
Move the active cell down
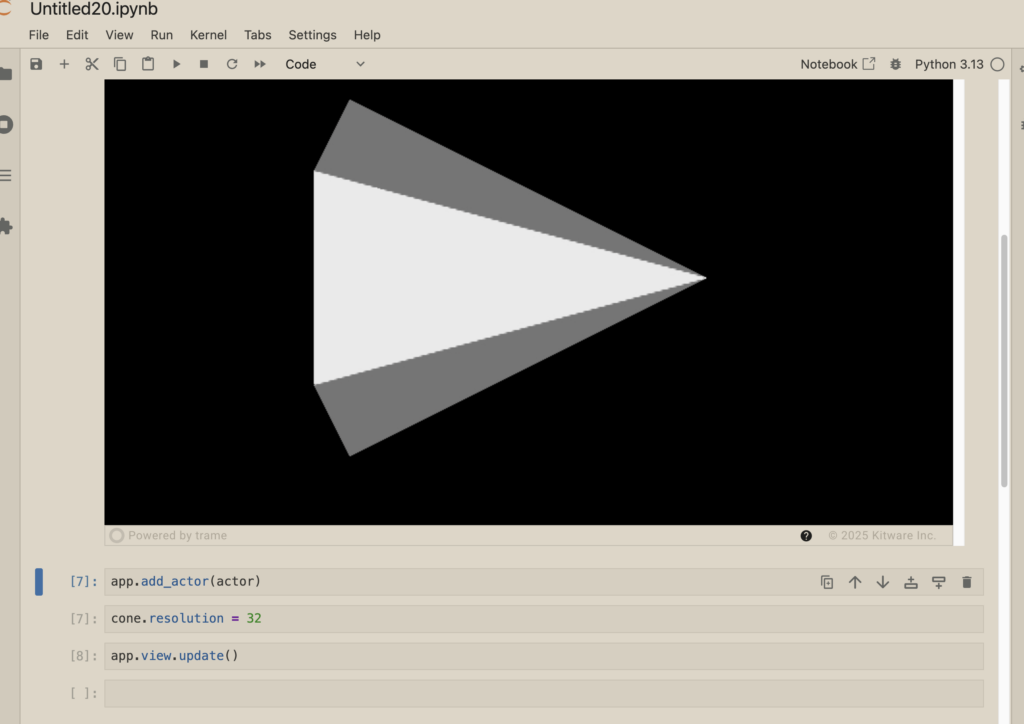click(882, 582)
